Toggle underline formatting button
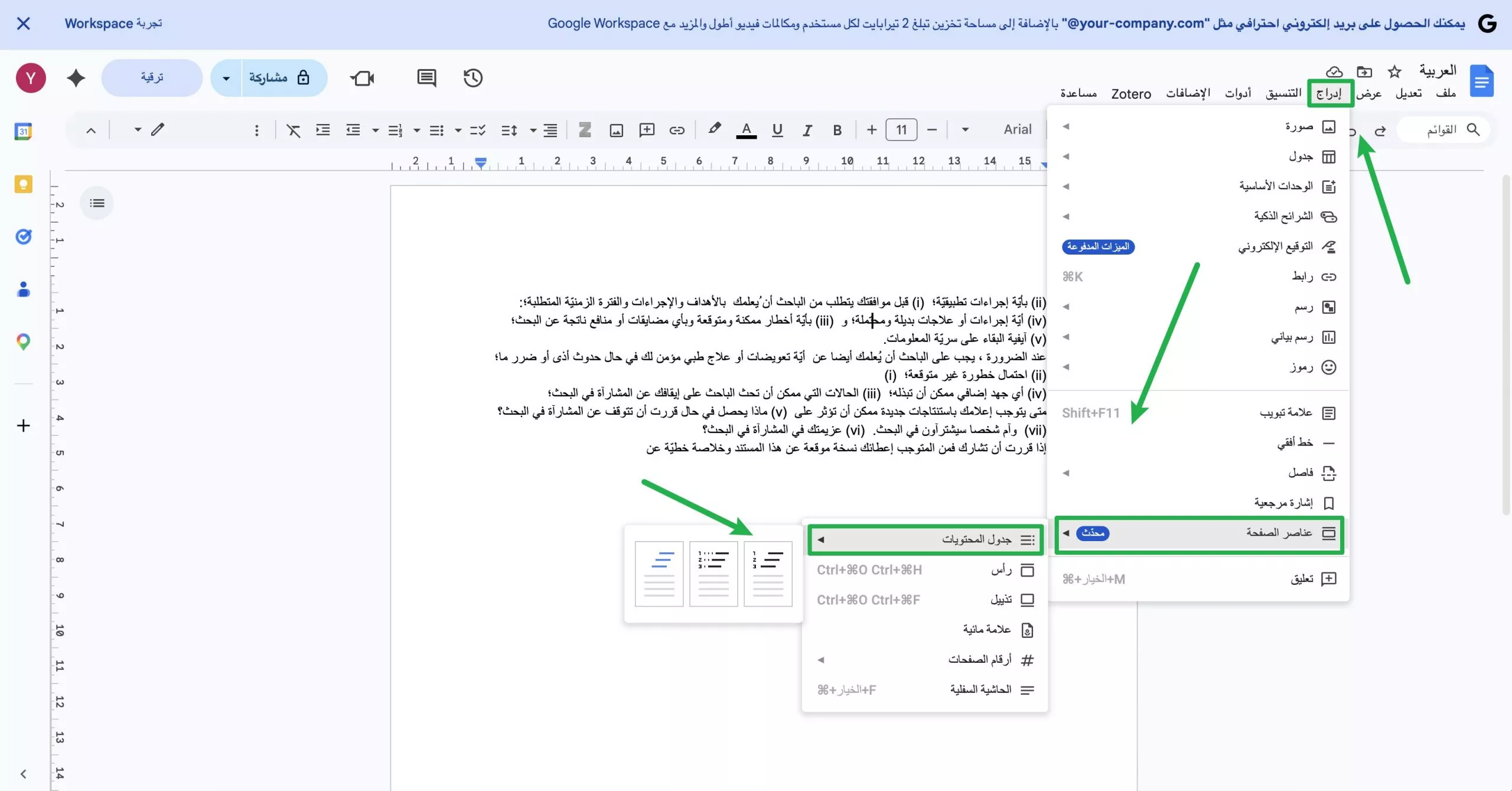This screenshot has height=791, width=1512. 777,130
